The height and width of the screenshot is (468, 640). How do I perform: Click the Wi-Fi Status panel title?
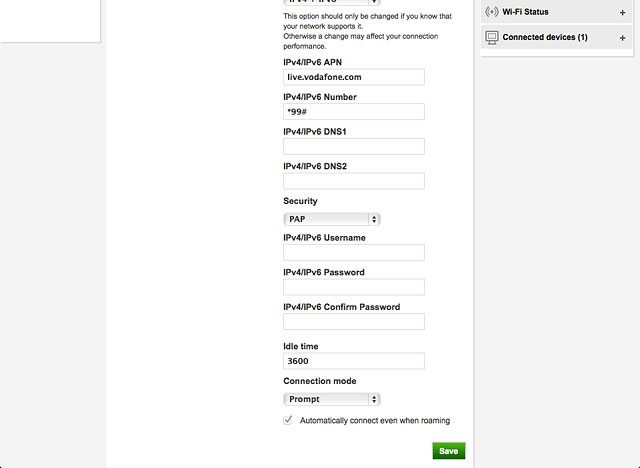(x=525, y=12)
